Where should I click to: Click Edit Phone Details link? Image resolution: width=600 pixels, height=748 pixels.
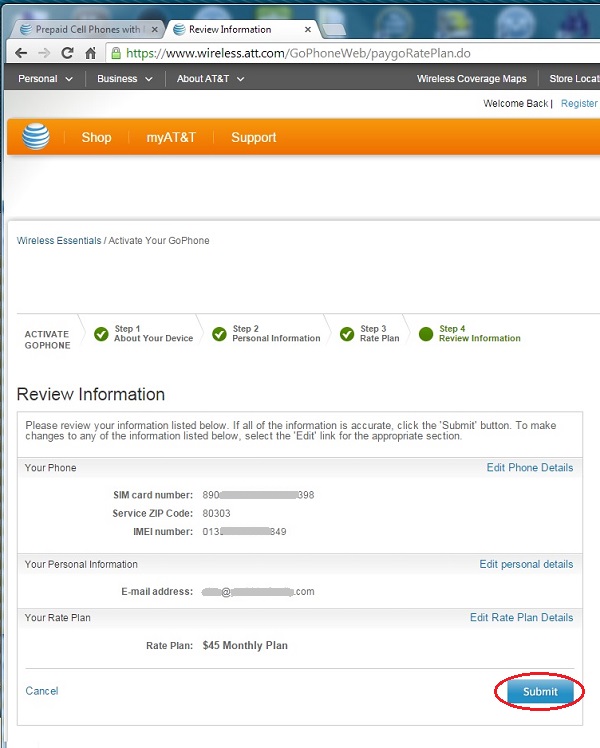pyautogui.click(x=530, y=468)
